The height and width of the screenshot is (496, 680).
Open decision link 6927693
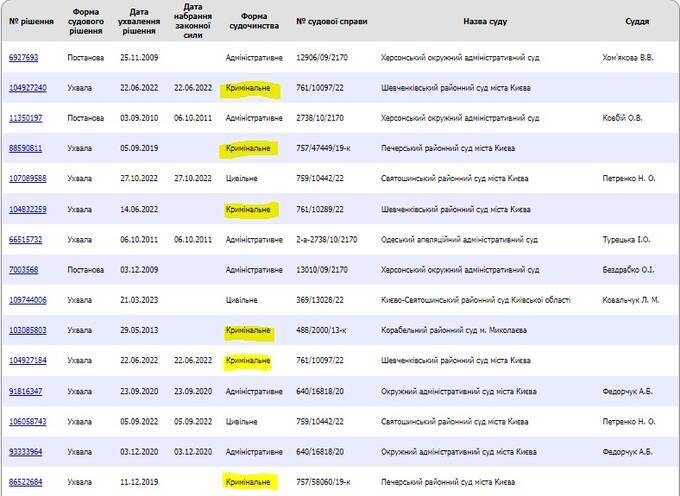click(23, 58)
